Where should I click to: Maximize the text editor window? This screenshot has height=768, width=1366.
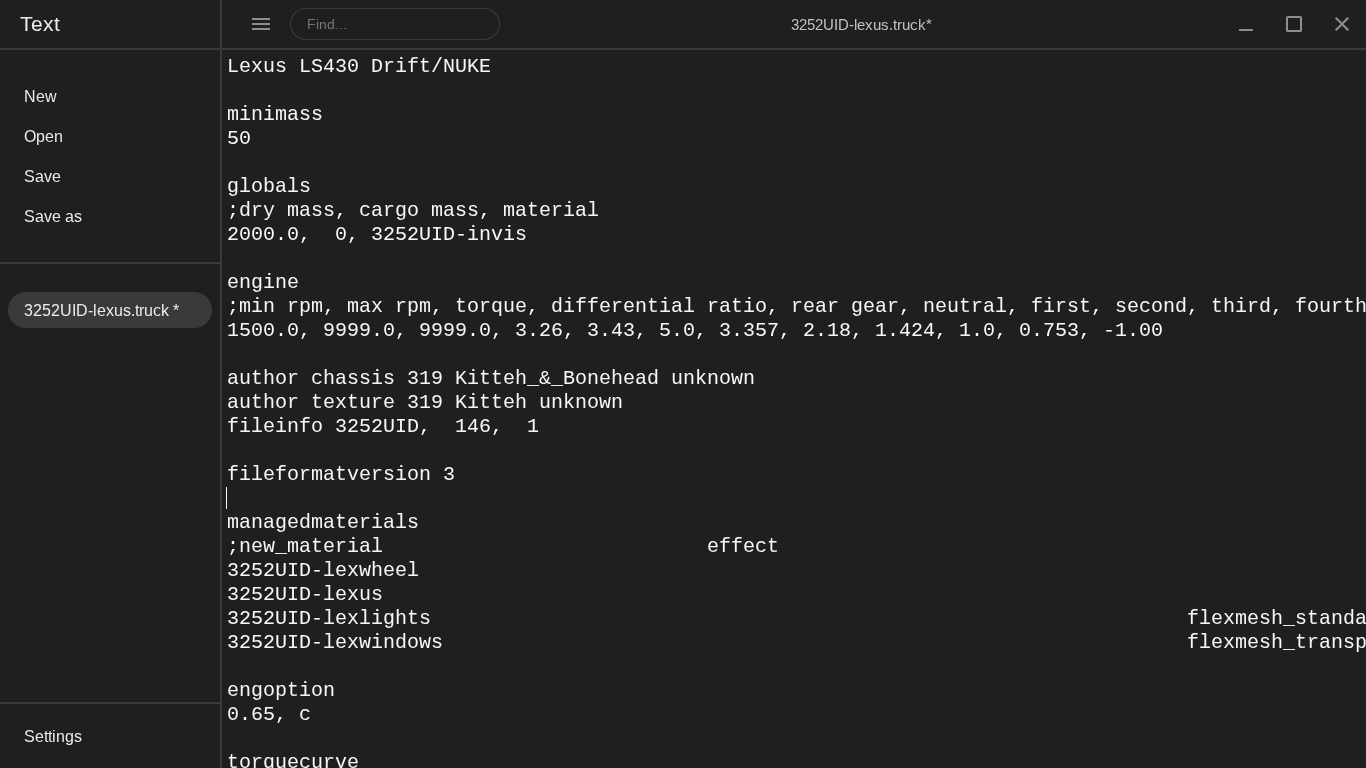click(x=1294, y=24)
